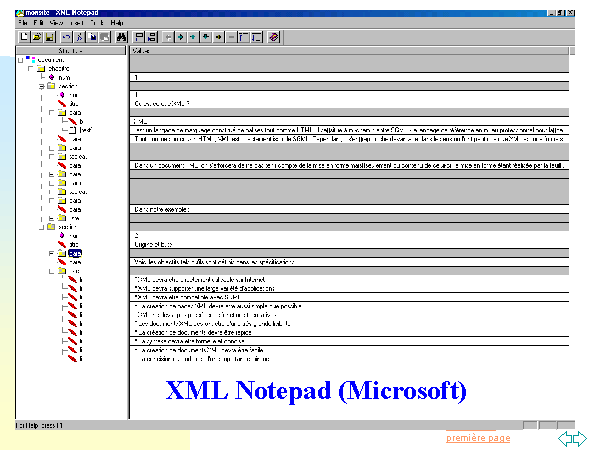Viewport: 600px width, 450px height.
Task: Click the Open file toolbar icon
Action: click(37, 36)
